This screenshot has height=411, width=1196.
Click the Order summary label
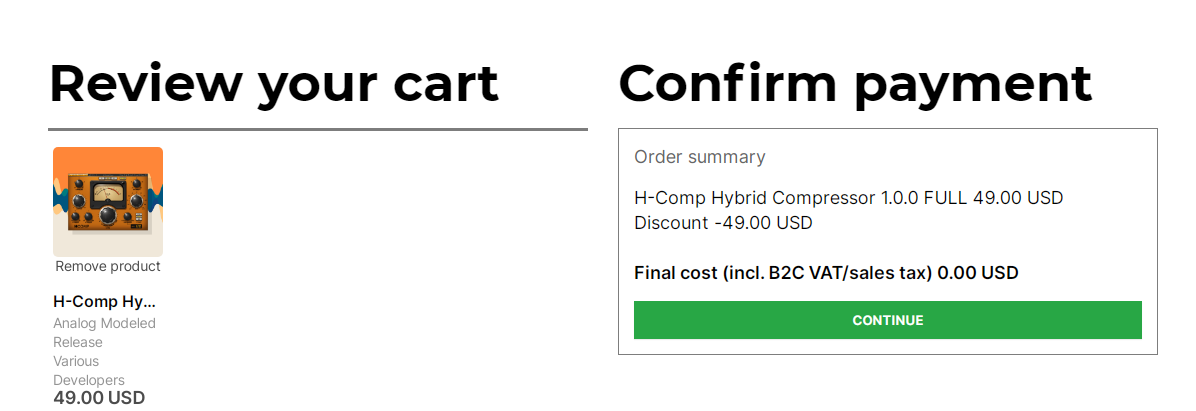[700, 157]
